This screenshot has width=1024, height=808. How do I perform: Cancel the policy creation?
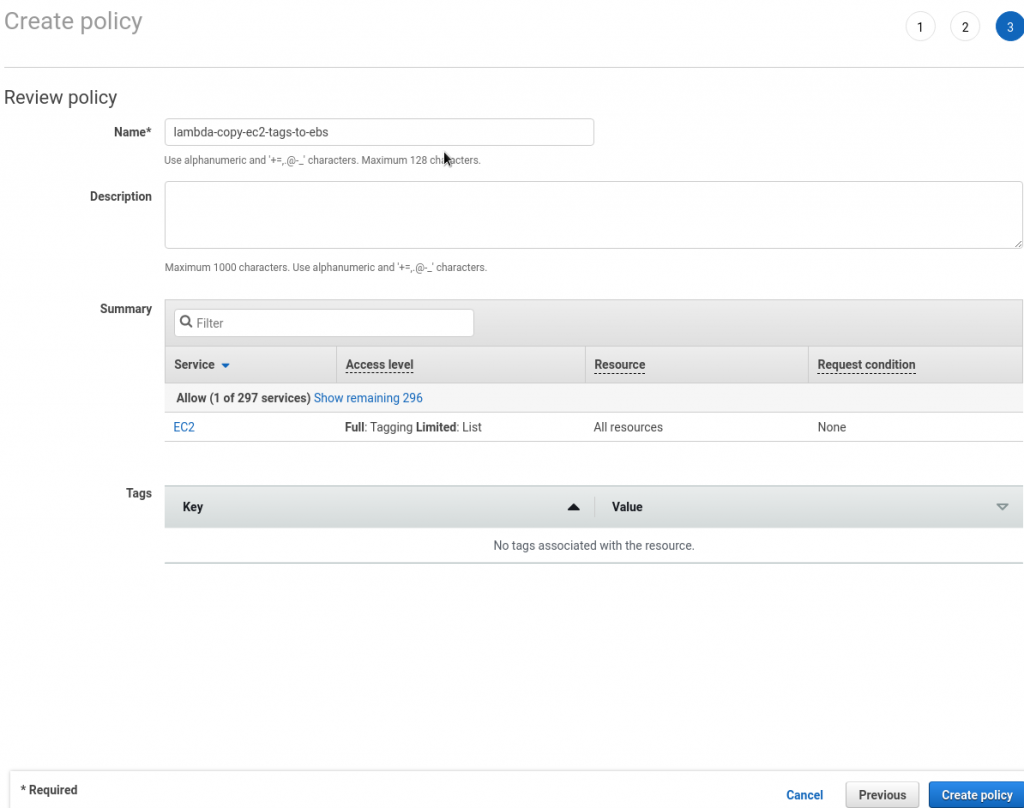(804, 794)
